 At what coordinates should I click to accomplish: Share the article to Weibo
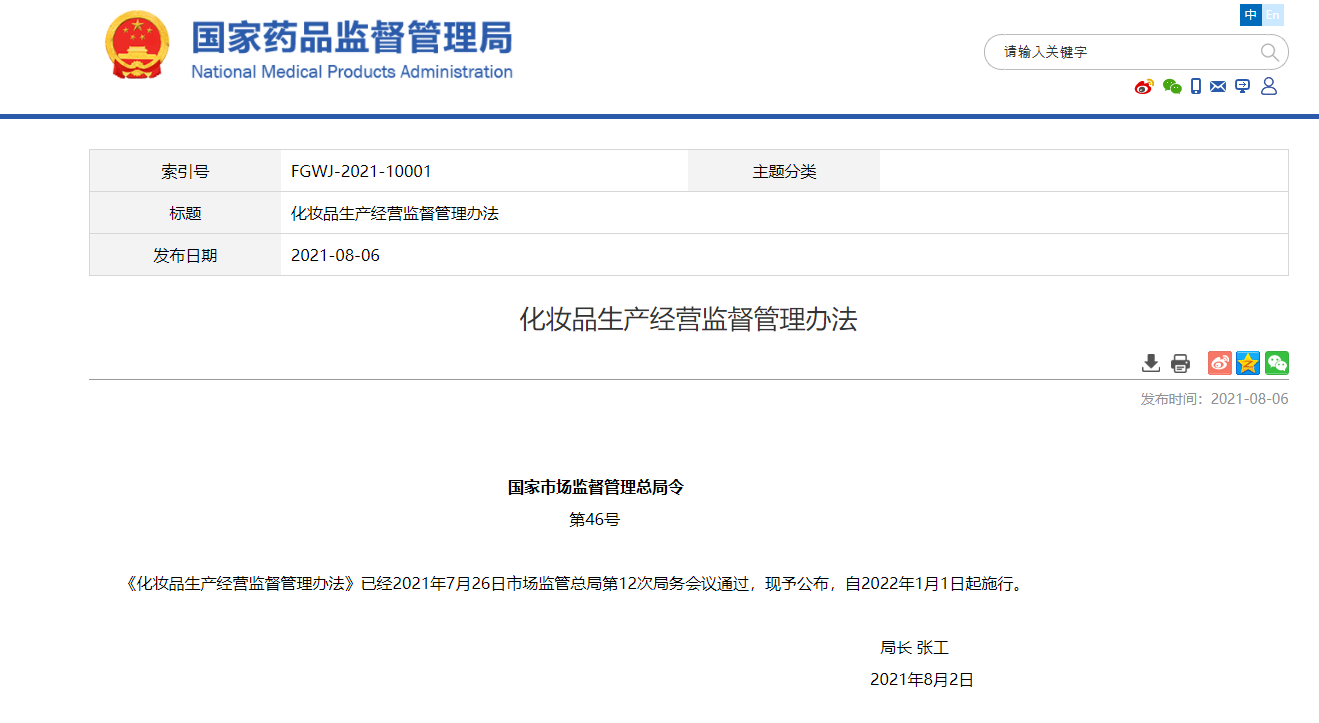pos(1220,363)
